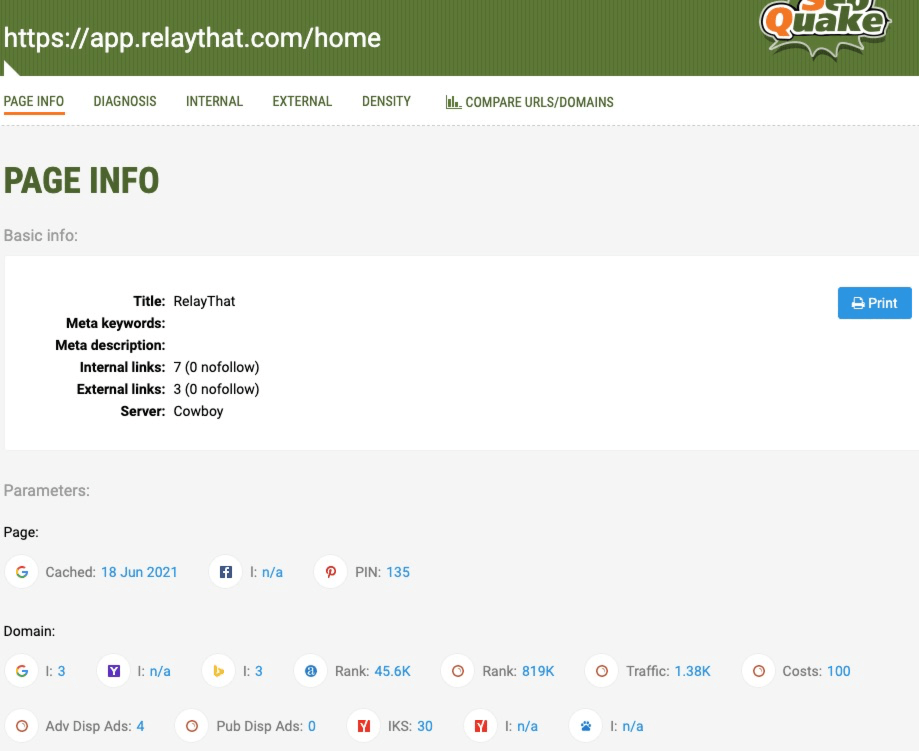
Task: Click the Baidu index icon
Action: (x=585, y=726)
